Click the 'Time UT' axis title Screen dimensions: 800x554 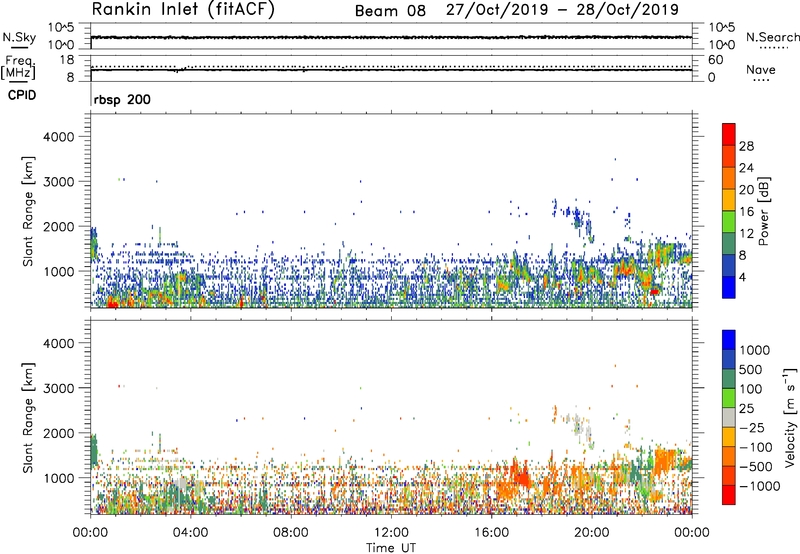391,548
